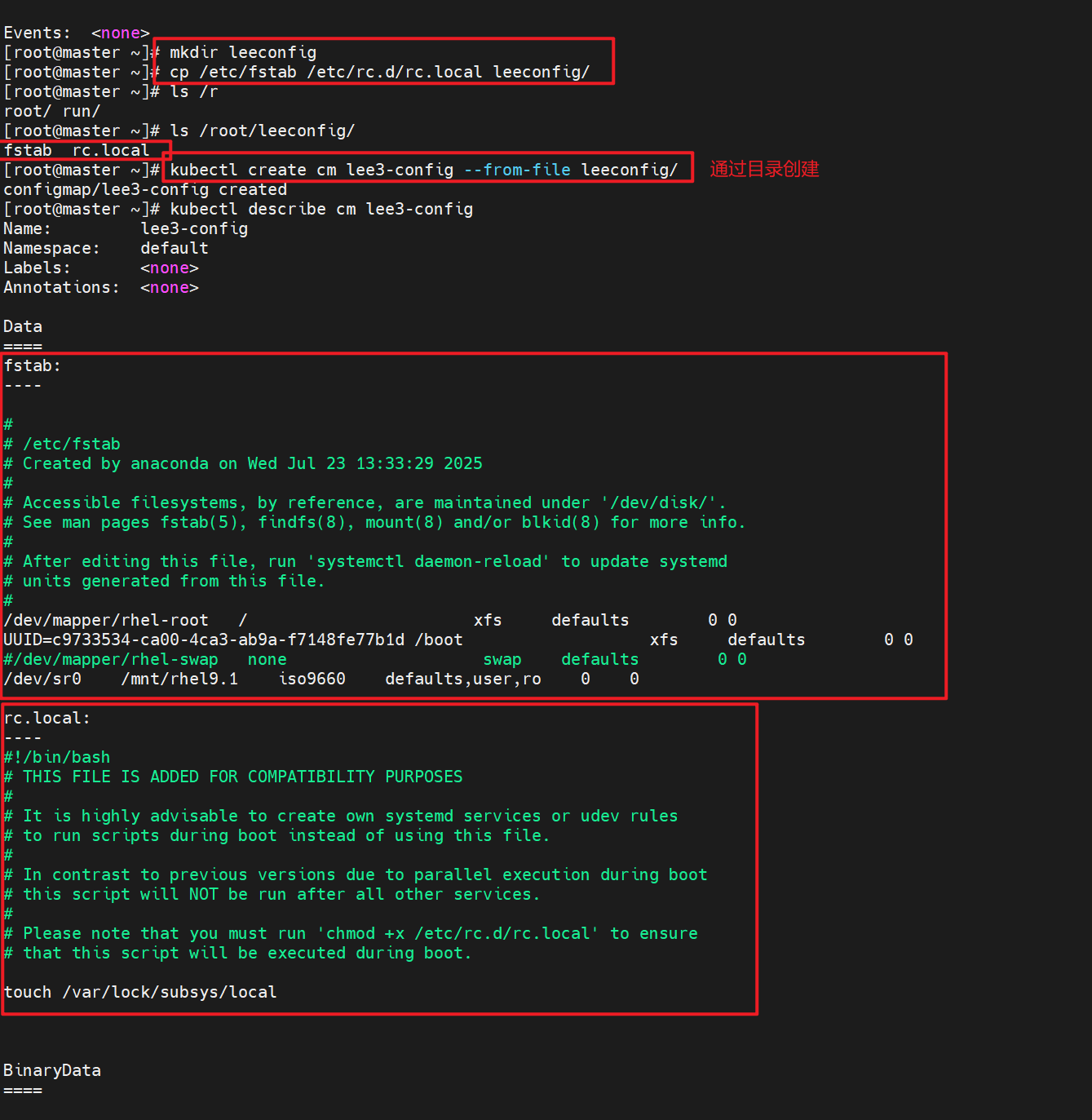
Task: Click the 'rc.local:' key heading
Action: click(x=47, y=718)
